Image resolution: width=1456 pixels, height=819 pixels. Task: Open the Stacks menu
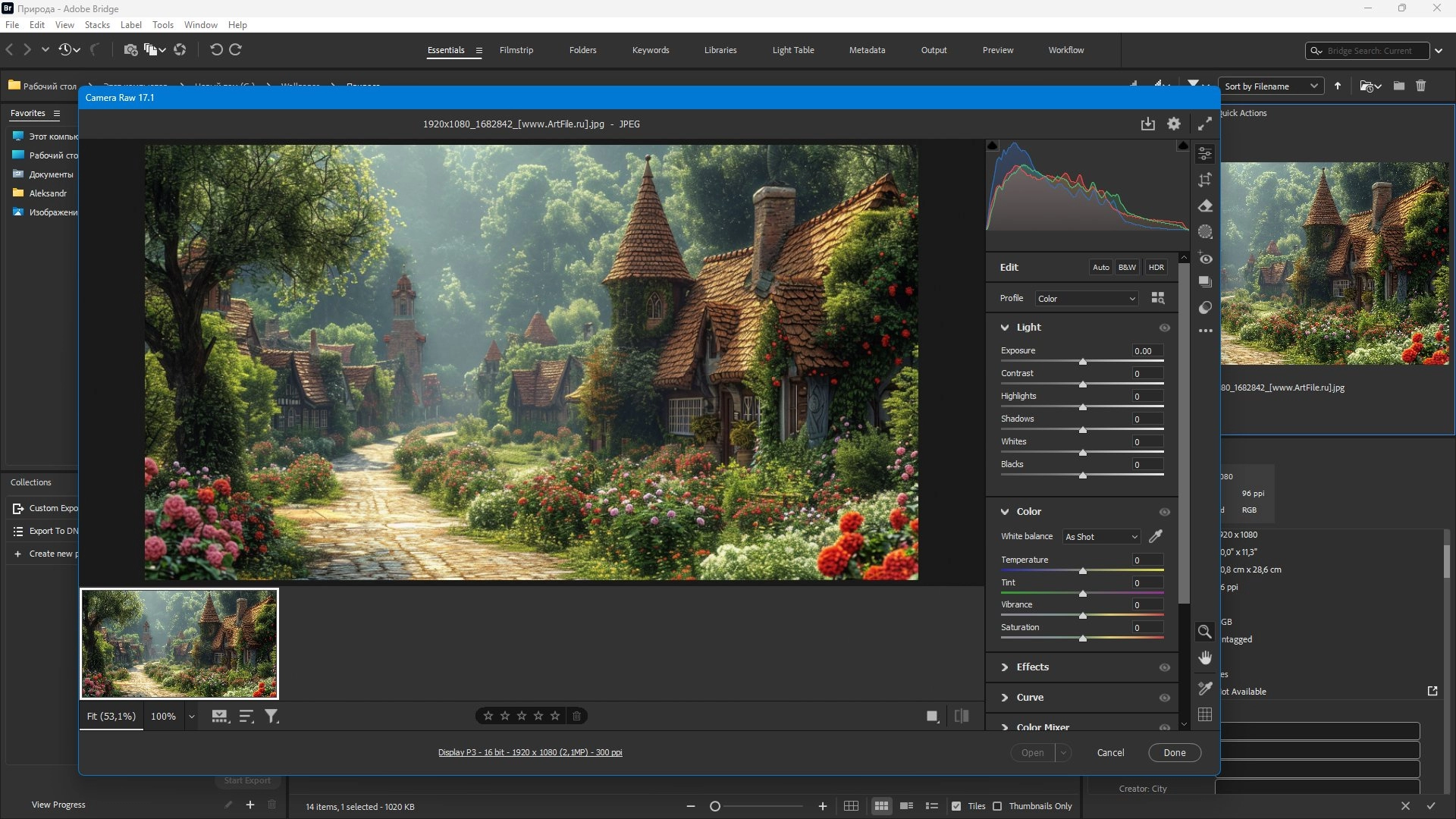[x=97, y=25]
